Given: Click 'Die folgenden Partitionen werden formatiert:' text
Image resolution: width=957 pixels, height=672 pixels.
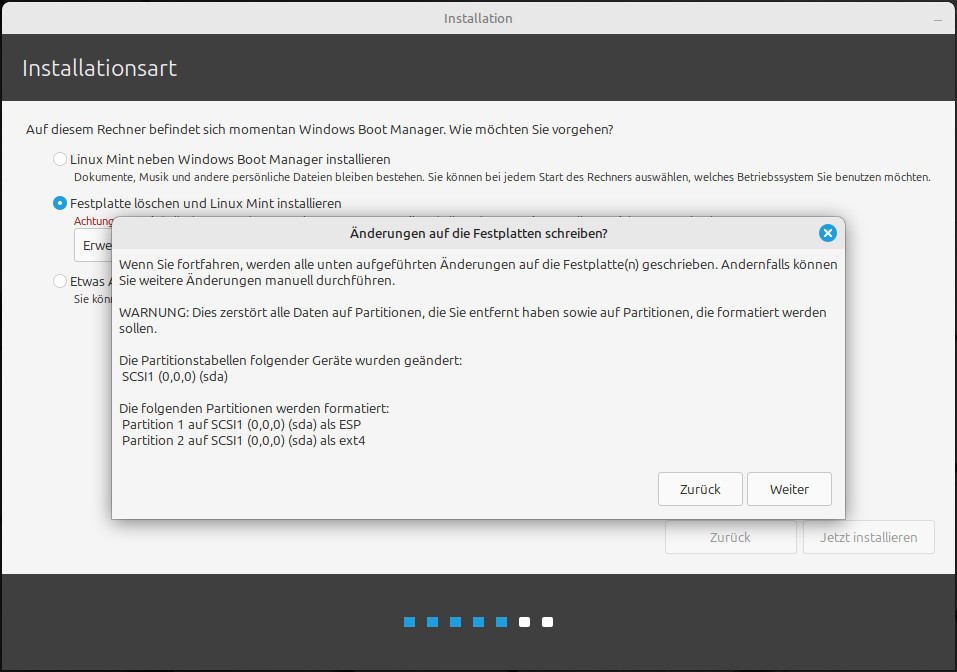Looking at the screenshot, I should pos(254,408).
